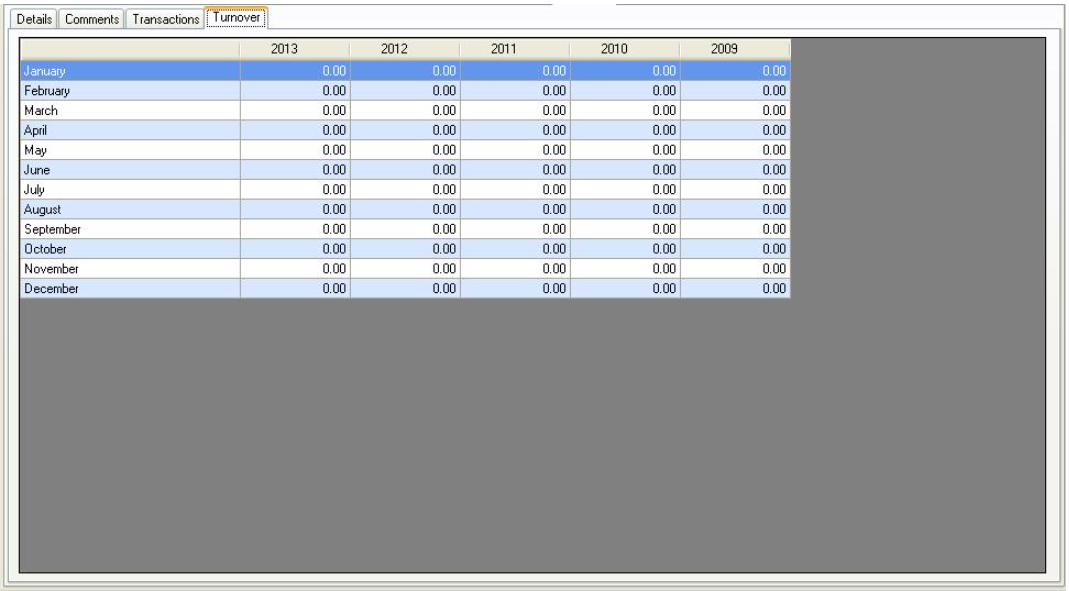The height and width of the screenshot is (591, 1069).
Task: Click April 2012 turnover cell
Action: coord(405,130)
